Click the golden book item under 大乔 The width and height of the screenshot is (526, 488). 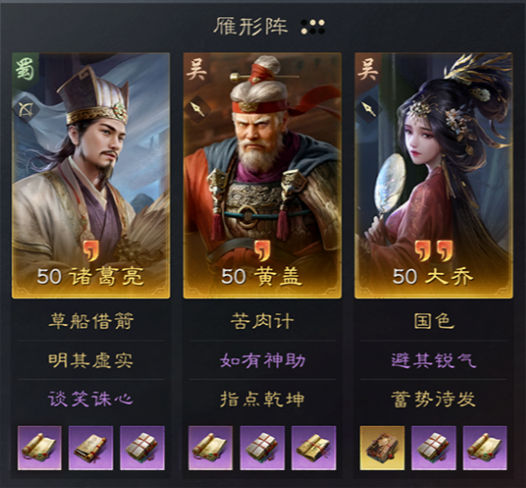[382, 448]
